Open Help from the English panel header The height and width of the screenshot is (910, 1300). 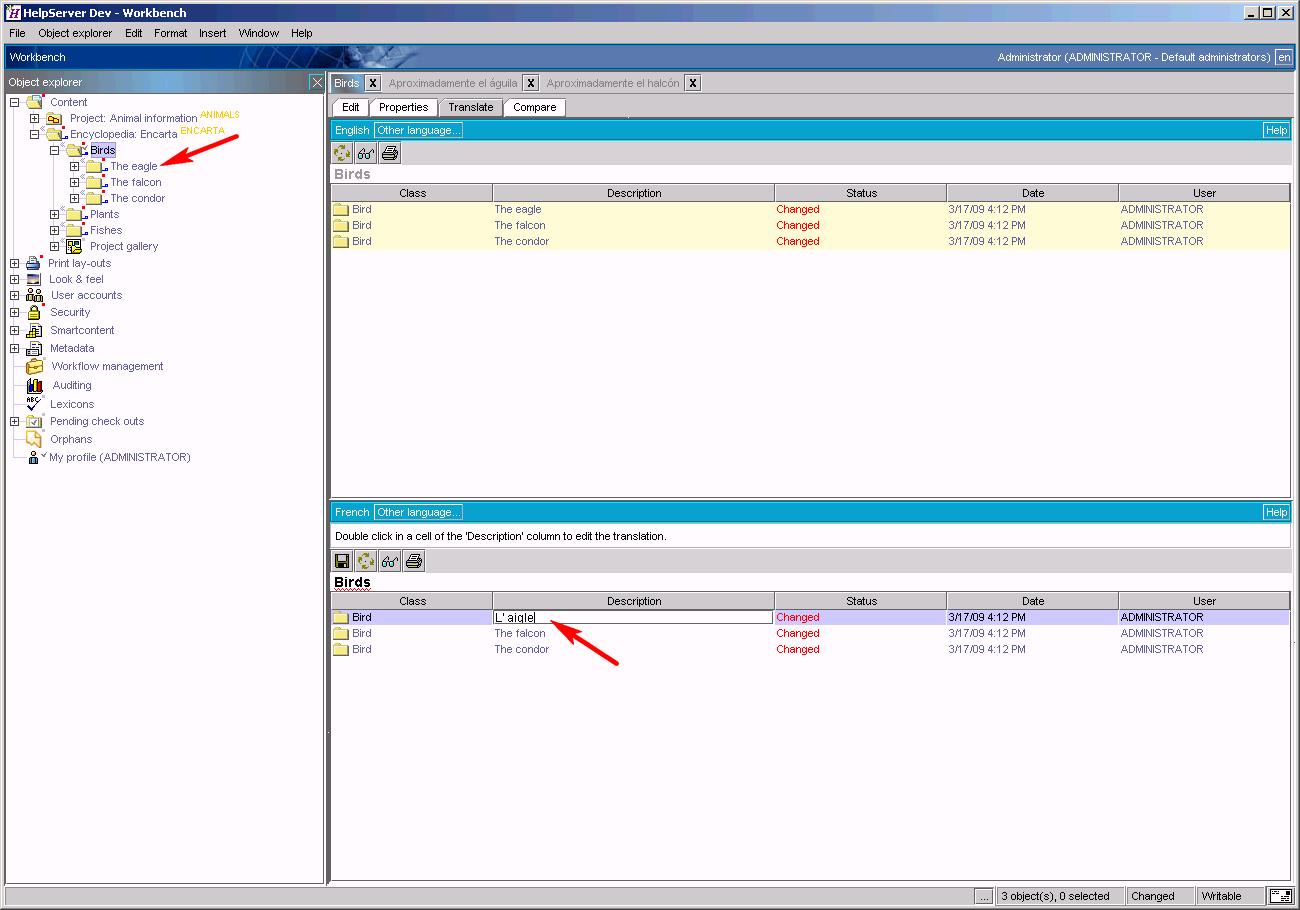(x=1276, y=129)
